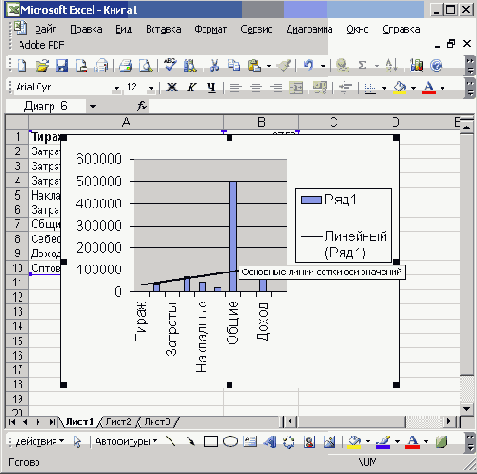Switch to sheet tab Лист3
This screenshot has height=474, width=477.
(157, 422)
